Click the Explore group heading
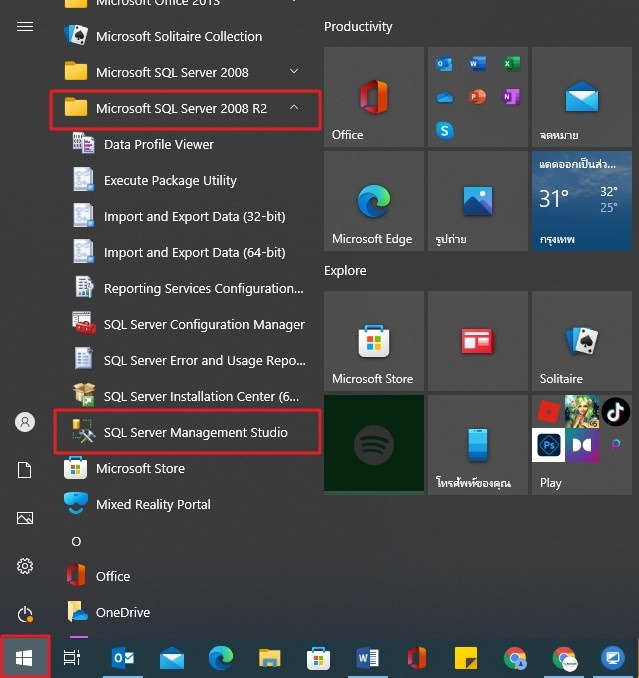The width and height of the screenshot is (639, 678). (x=345, y=271)
